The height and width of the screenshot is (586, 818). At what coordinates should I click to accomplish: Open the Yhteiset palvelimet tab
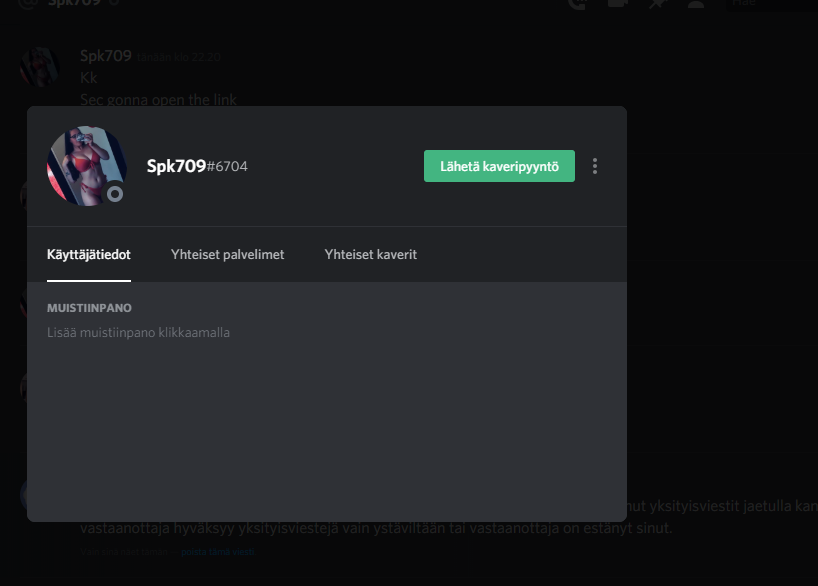pos(227,255)
